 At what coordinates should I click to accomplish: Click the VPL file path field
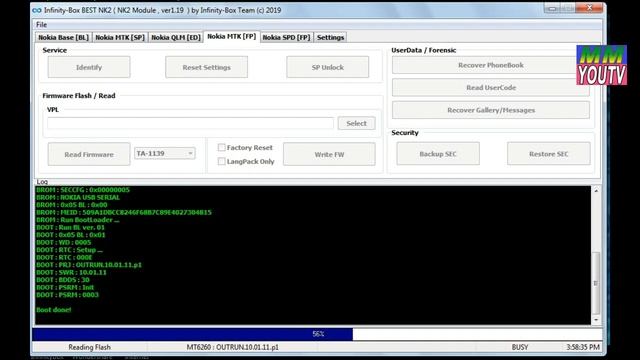pyautogui.click(x=190, y=123)
